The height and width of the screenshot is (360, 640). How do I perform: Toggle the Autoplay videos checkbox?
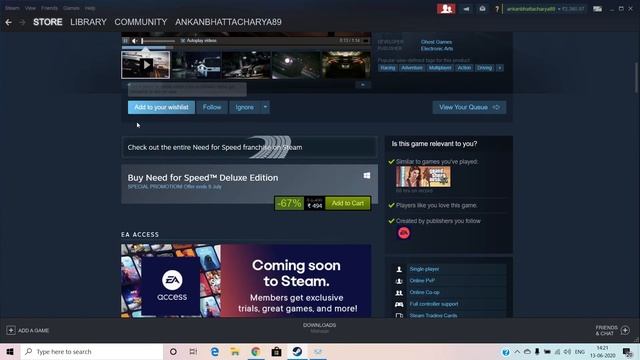183,41
